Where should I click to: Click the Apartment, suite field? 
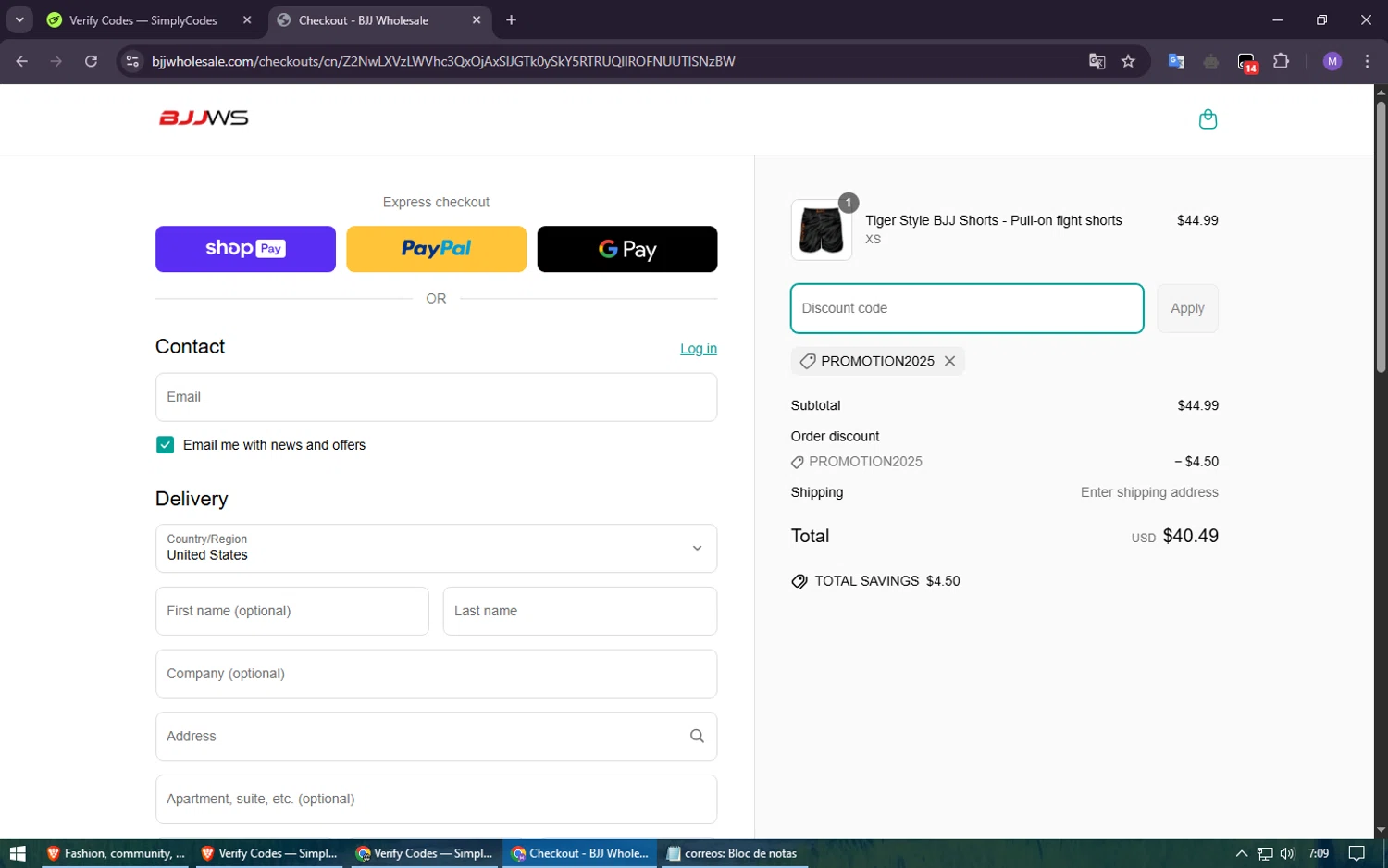tap(436, 799)
